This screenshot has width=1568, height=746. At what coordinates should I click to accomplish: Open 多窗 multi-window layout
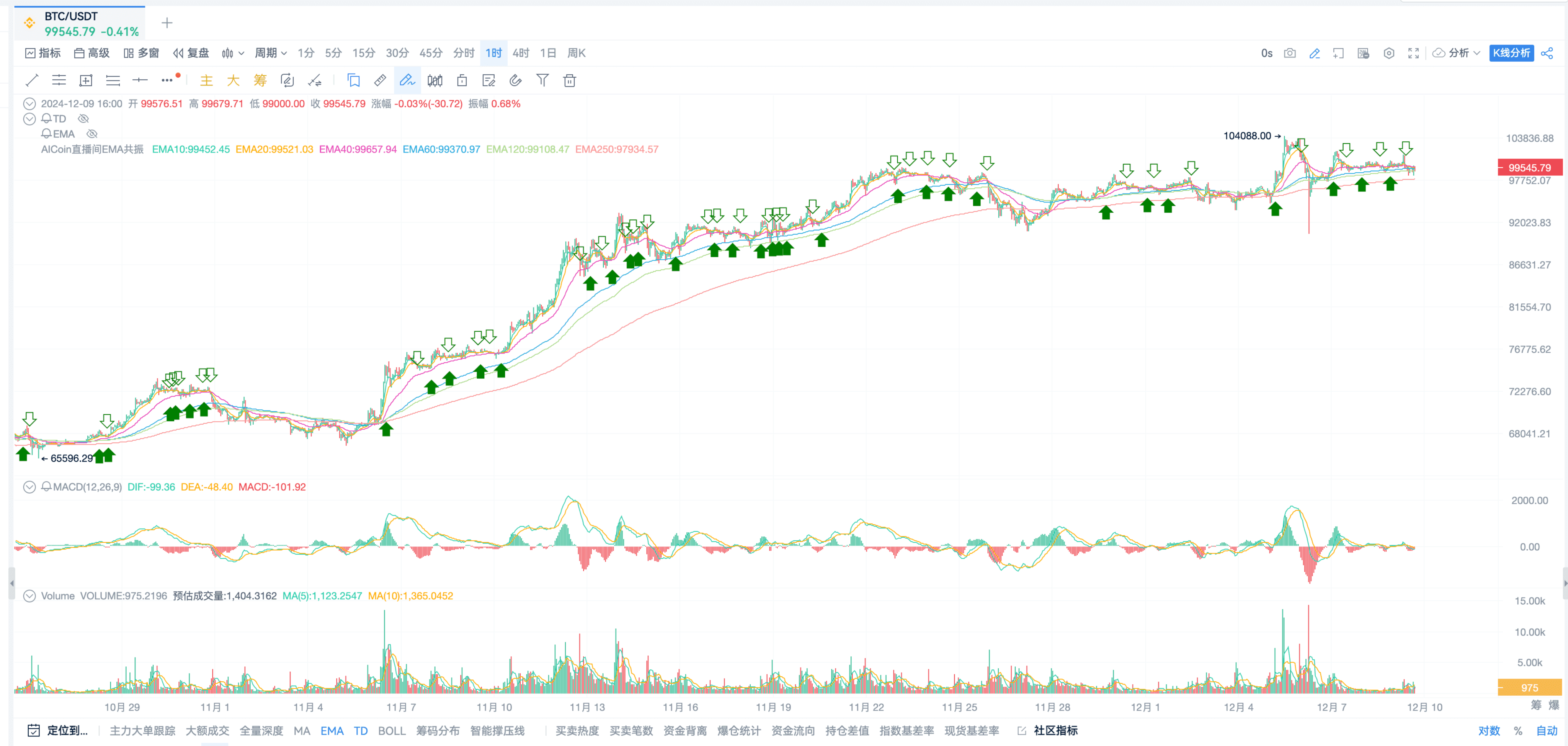pyautogui.click(x=141, y=53)
